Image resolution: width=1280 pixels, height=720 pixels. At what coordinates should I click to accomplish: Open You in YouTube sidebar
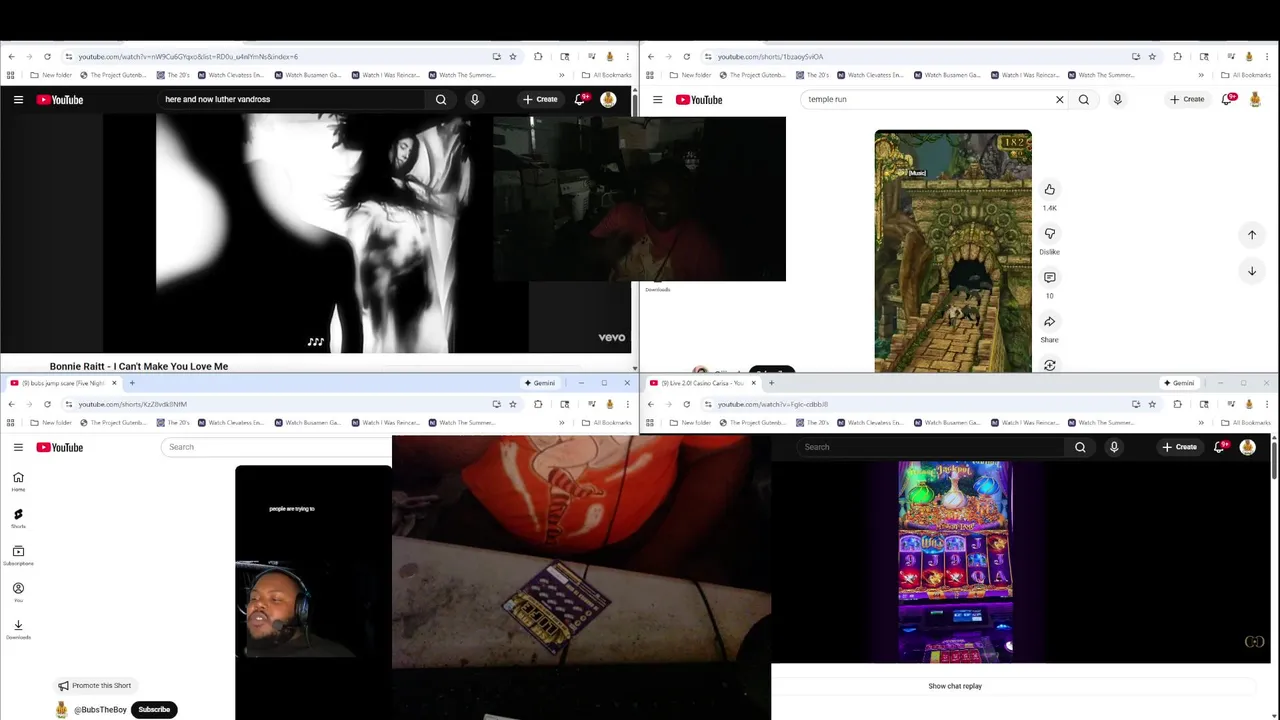tap(18, 592)
